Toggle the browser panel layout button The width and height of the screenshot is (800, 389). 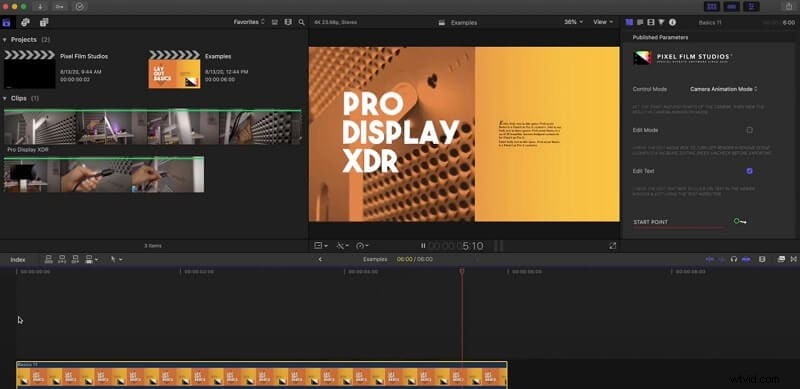click(712, 7)
